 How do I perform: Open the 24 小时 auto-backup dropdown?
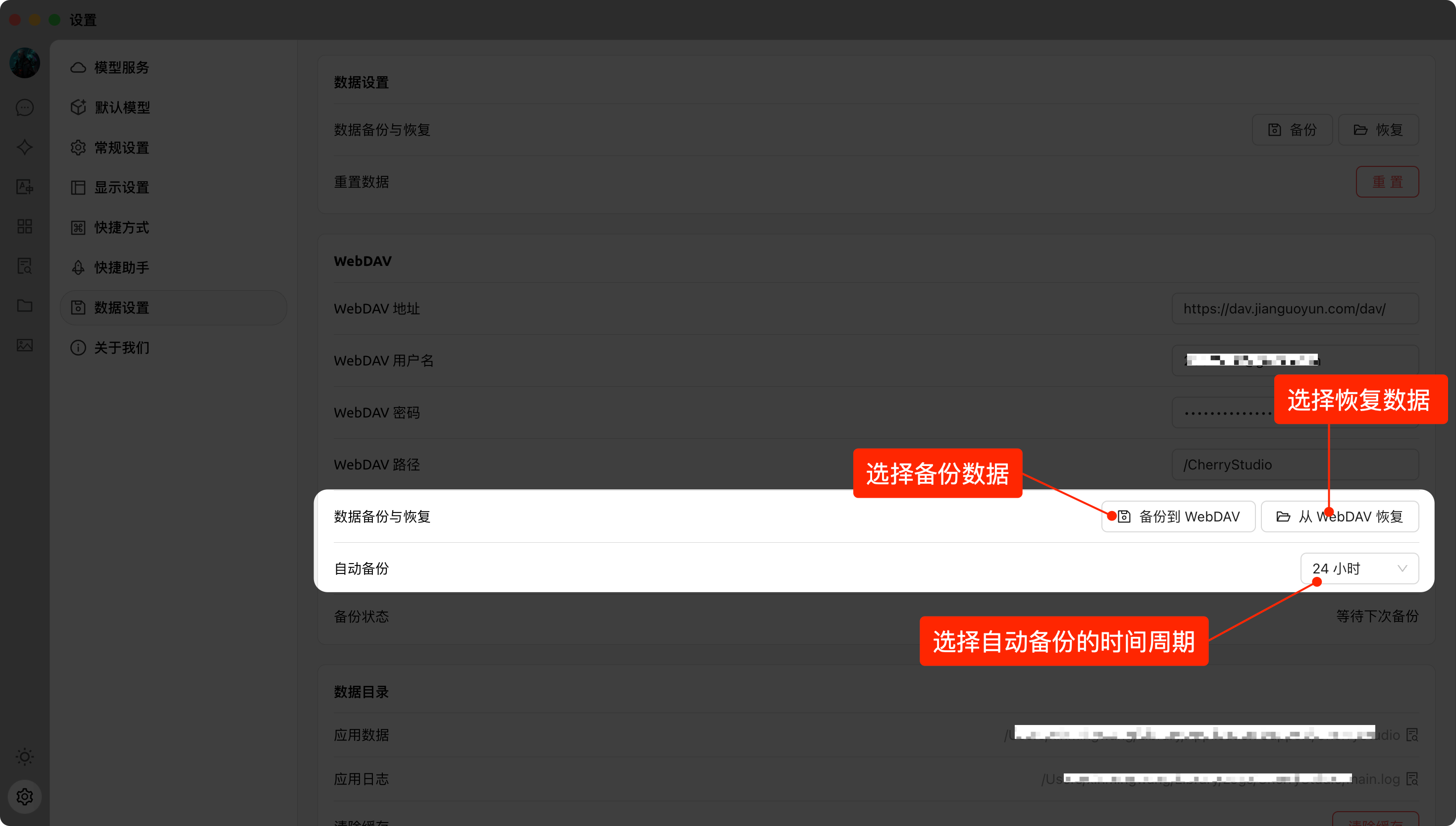point(1359,568)
